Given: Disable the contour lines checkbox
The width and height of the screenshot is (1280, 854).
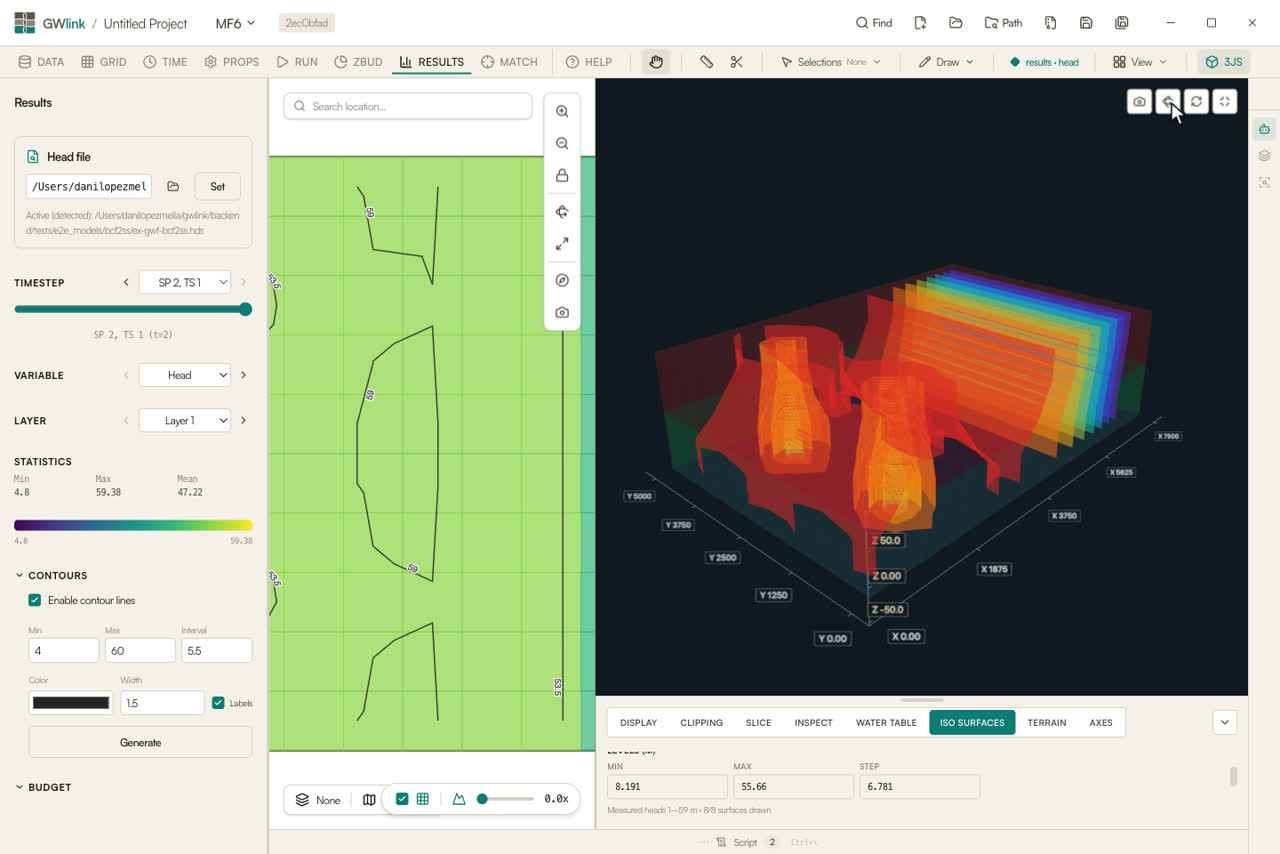Looking at the screenshot, I should (x=35, y=600).
